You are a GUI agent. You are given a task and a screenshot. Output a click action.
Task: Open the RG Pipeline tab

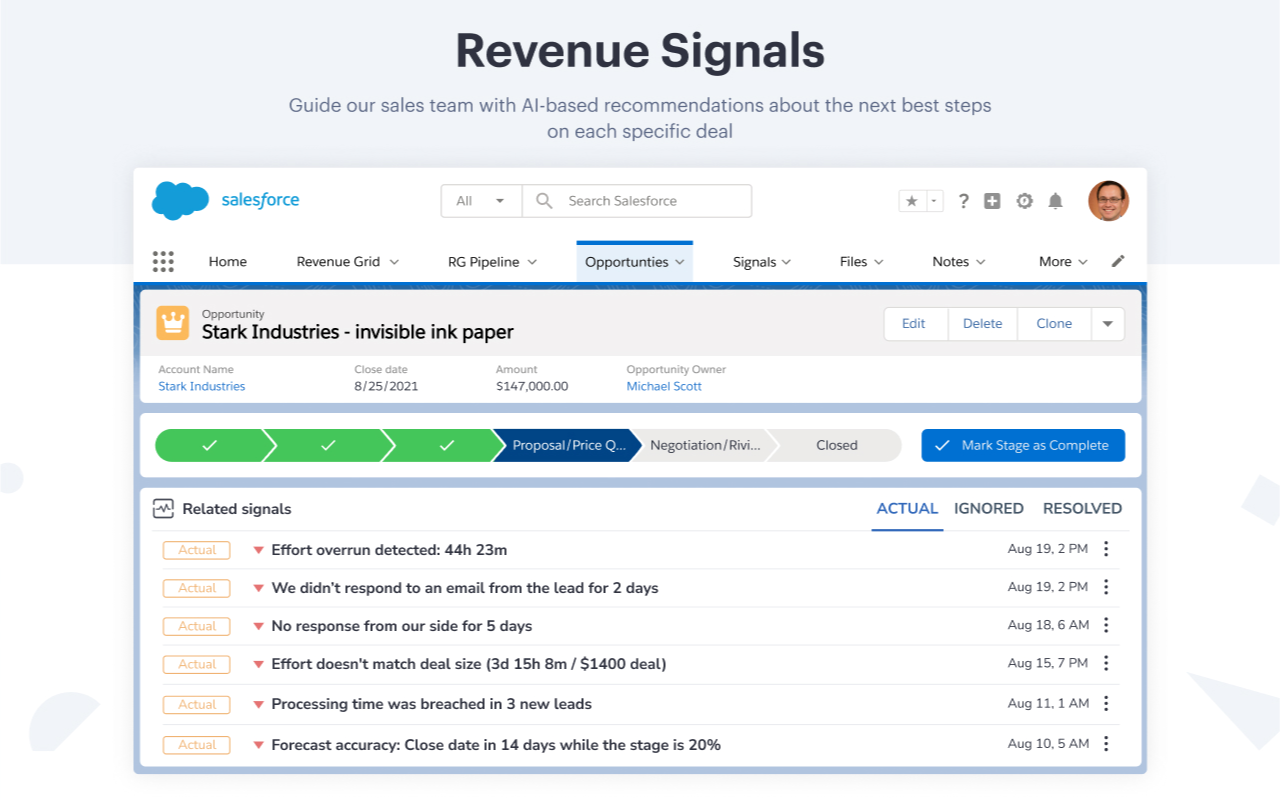click(x=483, y=262)
